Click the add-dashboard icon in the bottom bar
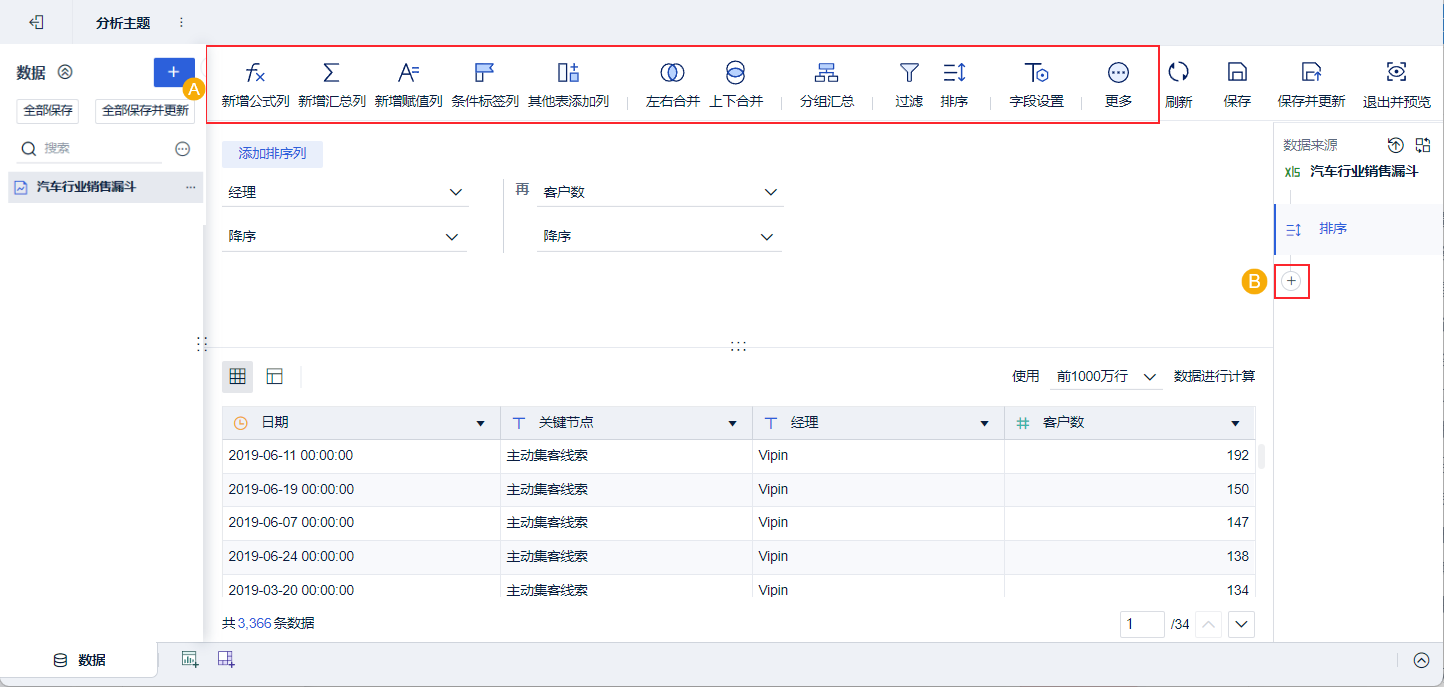 pos(226,659)
